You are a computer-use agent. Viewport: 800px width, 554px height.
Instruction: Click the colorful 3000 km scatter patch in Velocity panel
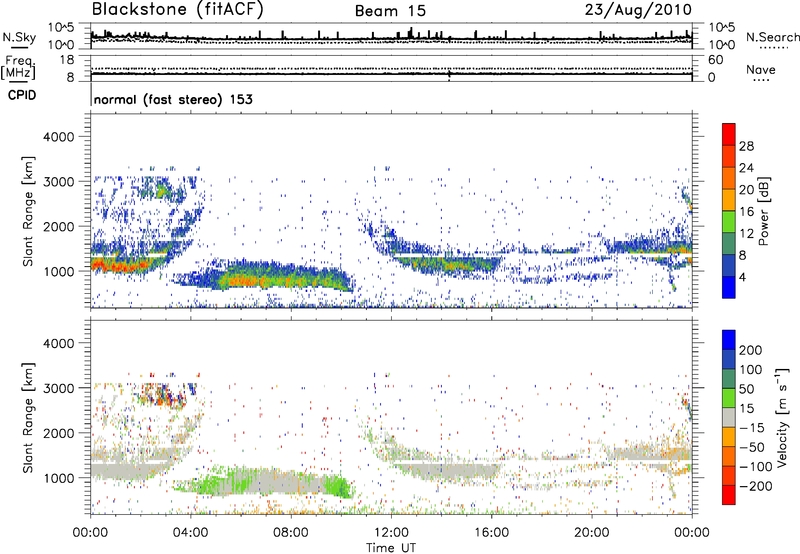(x=164, y=395)
